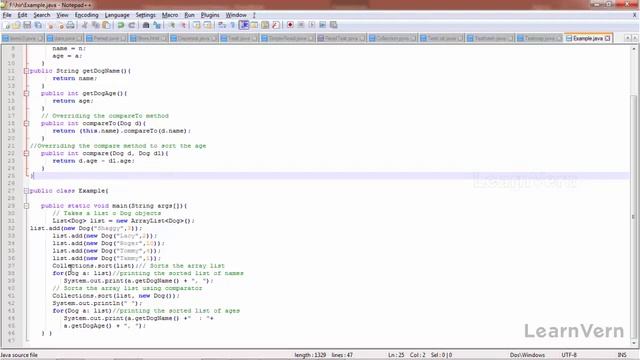Viewport: 640px width, 360px height.
Task: Open Find with the binoculars icon
Action: click(146, 25)
